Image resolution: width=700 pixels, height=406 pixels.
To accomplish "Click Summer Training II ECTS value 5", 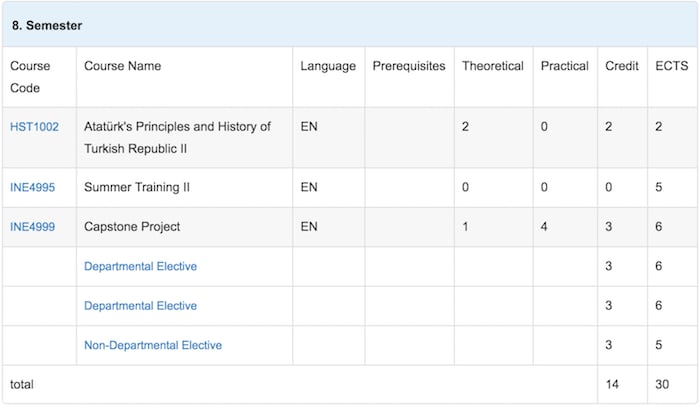I will (658, 187).
